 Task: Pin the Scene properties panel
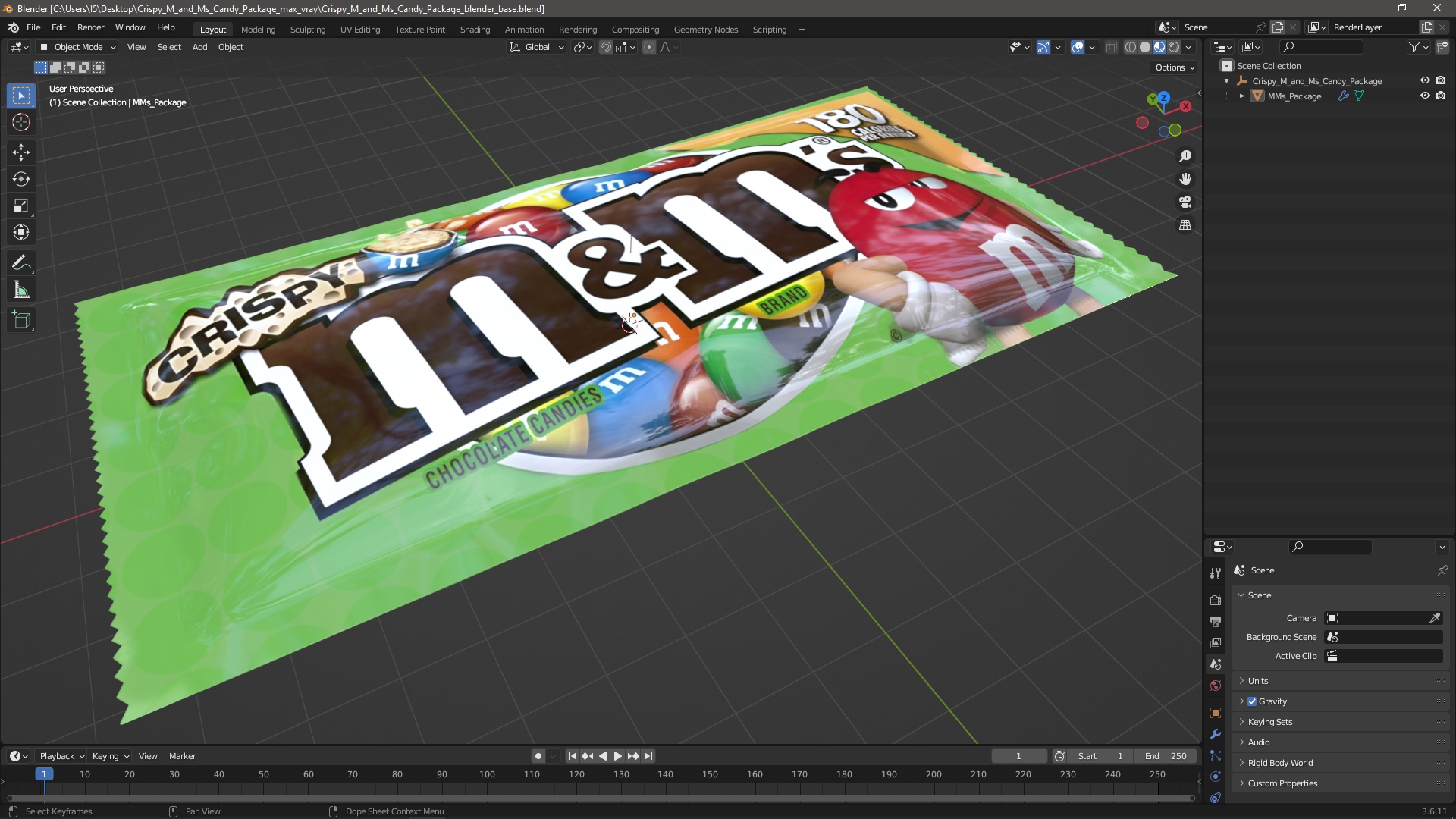point(1442,570)
